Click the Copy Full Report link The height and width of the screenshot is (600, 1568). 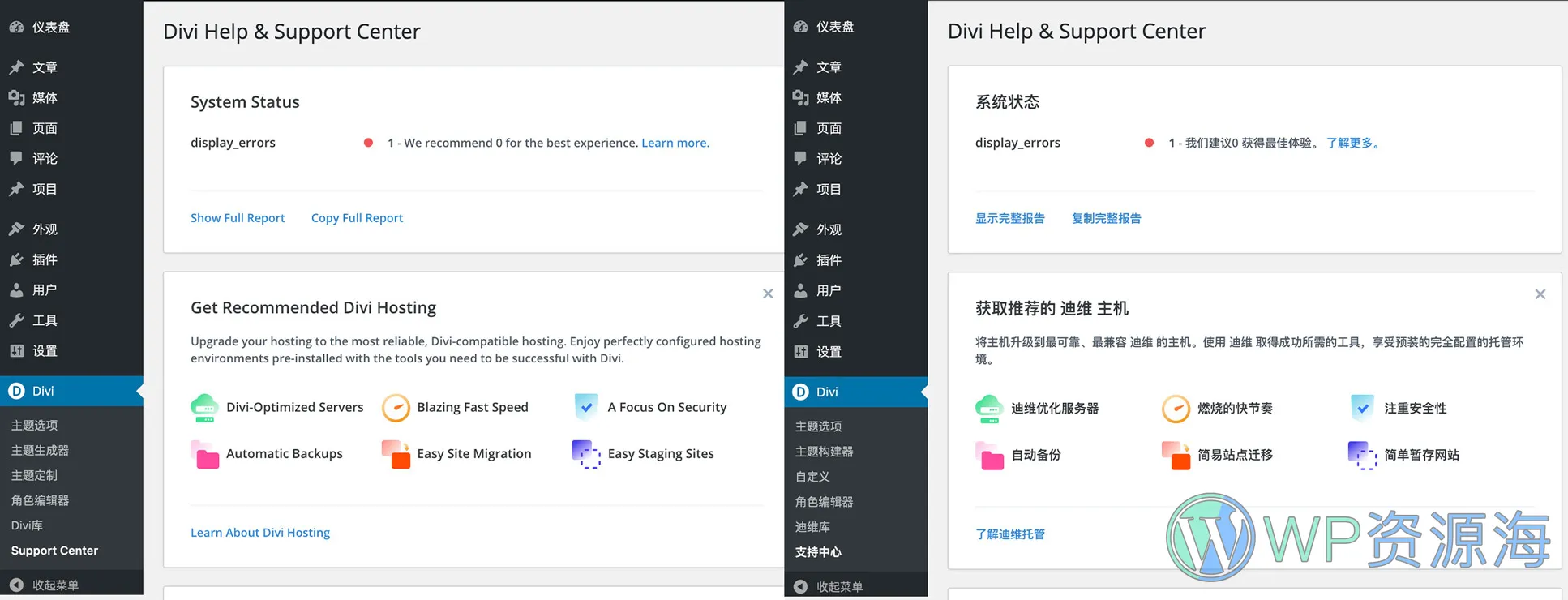(357, 218)
